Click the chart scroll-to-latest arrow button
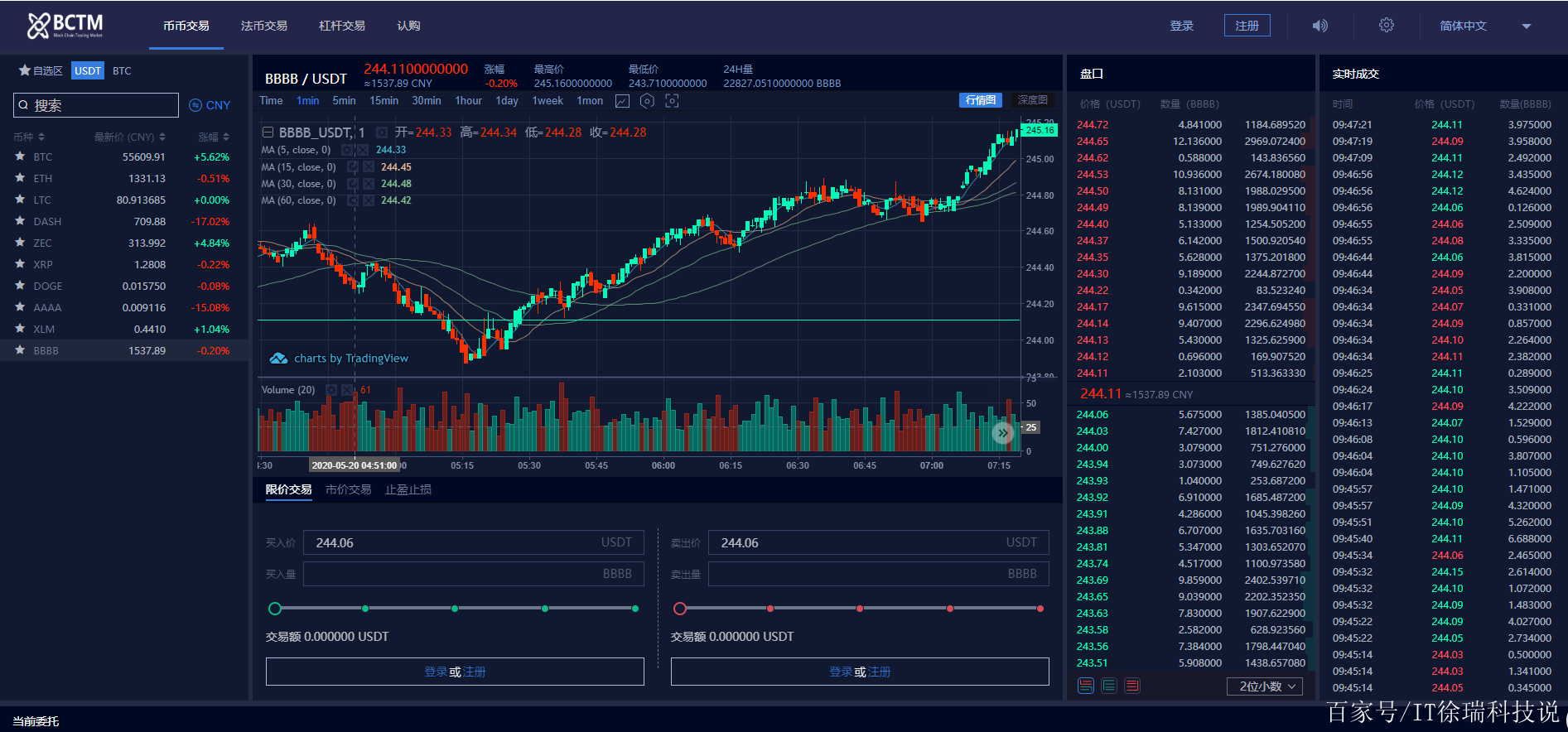The width and height of the screenshot is (1568, 732). (x=1003, y=432)
